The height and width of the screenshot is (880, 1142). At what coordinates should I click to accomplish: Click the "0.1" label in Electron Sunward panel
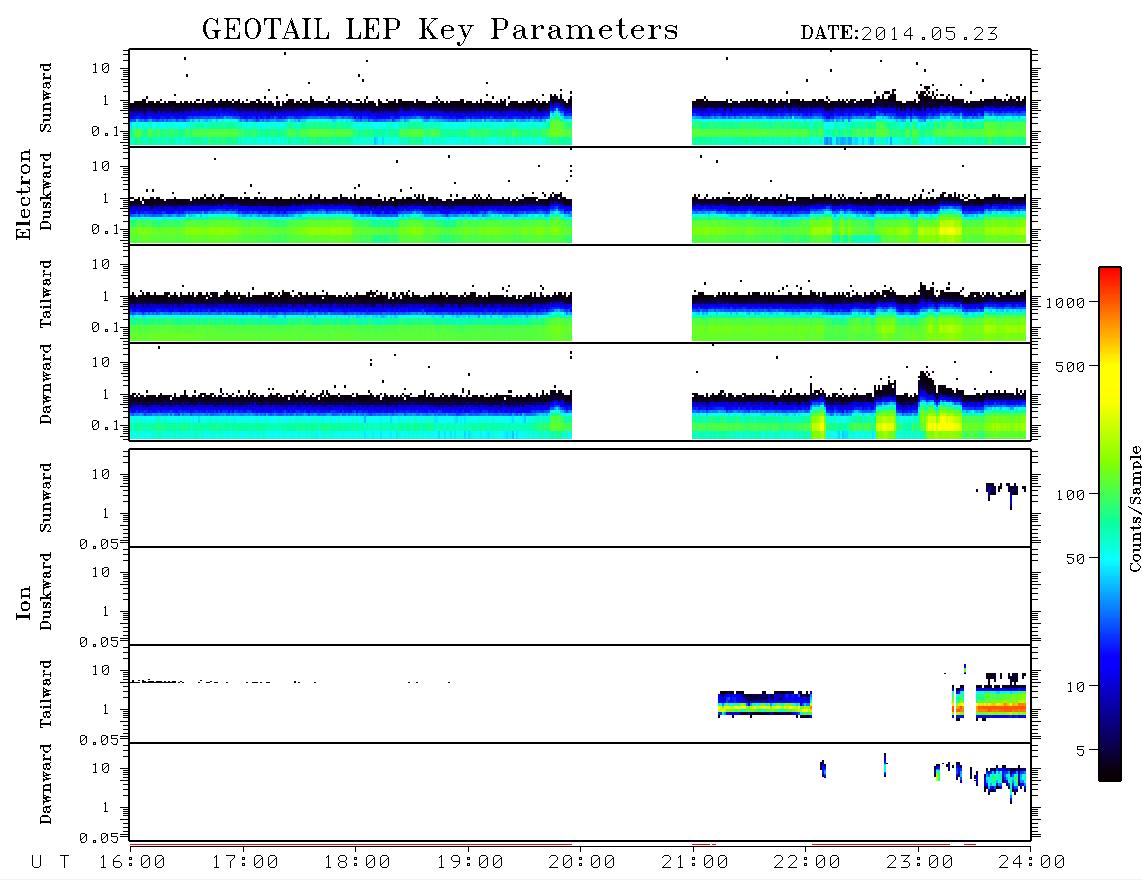[106, 131]
